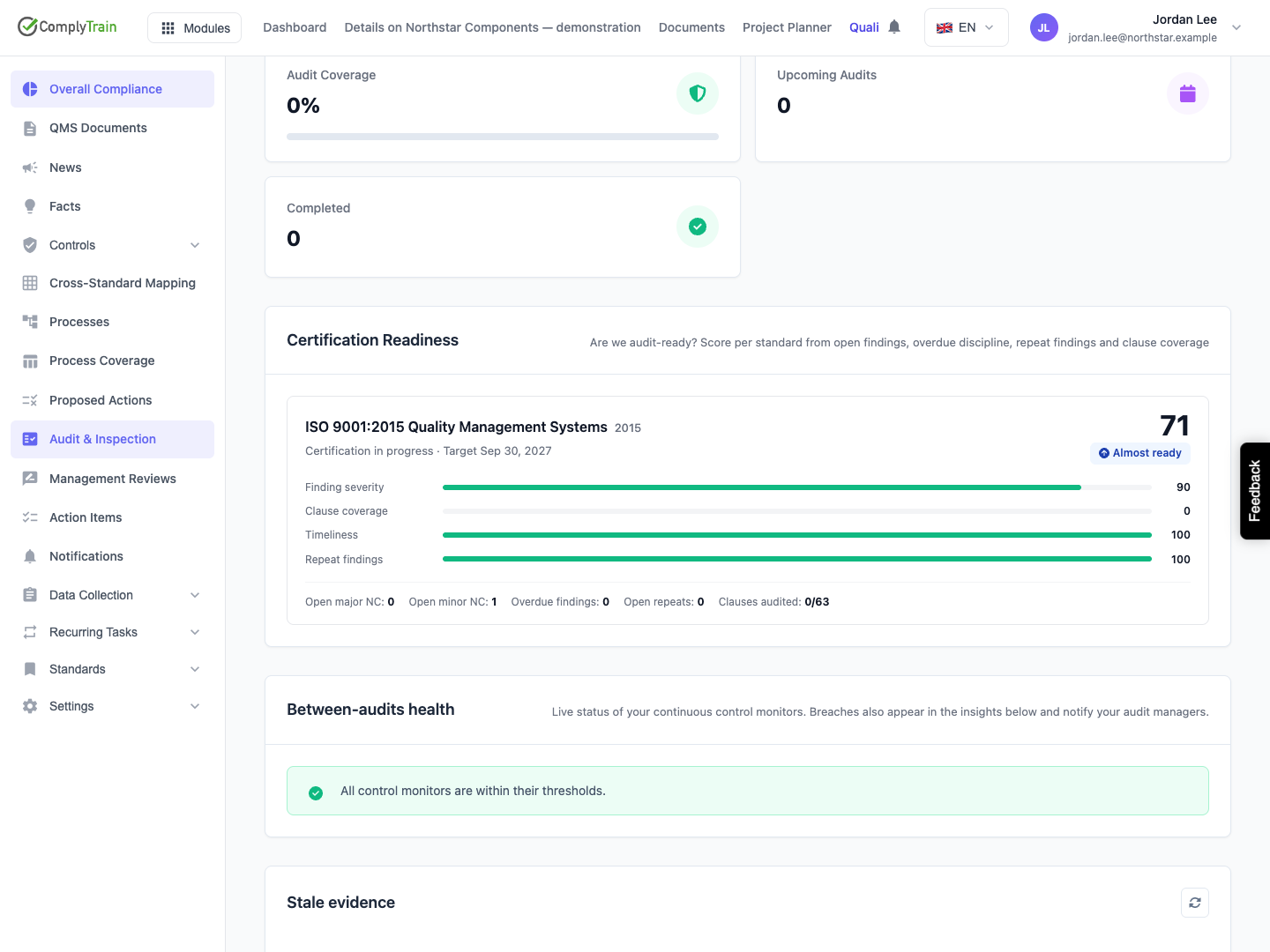Viewport: 1270px width, 952px height.
Task: Click the Settings gear icon
Action: [x=30, y=706]
